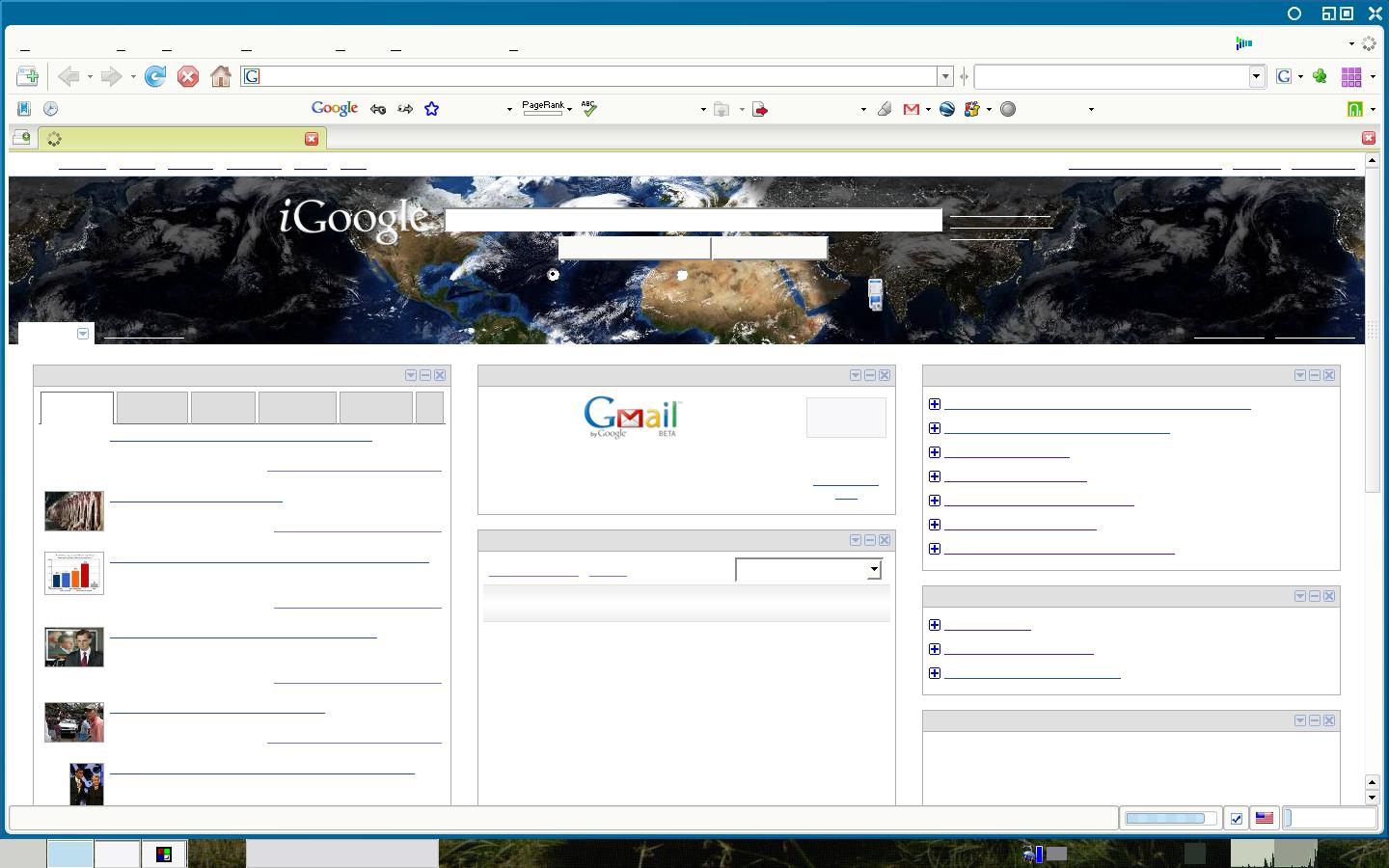Open the back button history dropdown
The image size is (1389, 868).
(90, 76)
